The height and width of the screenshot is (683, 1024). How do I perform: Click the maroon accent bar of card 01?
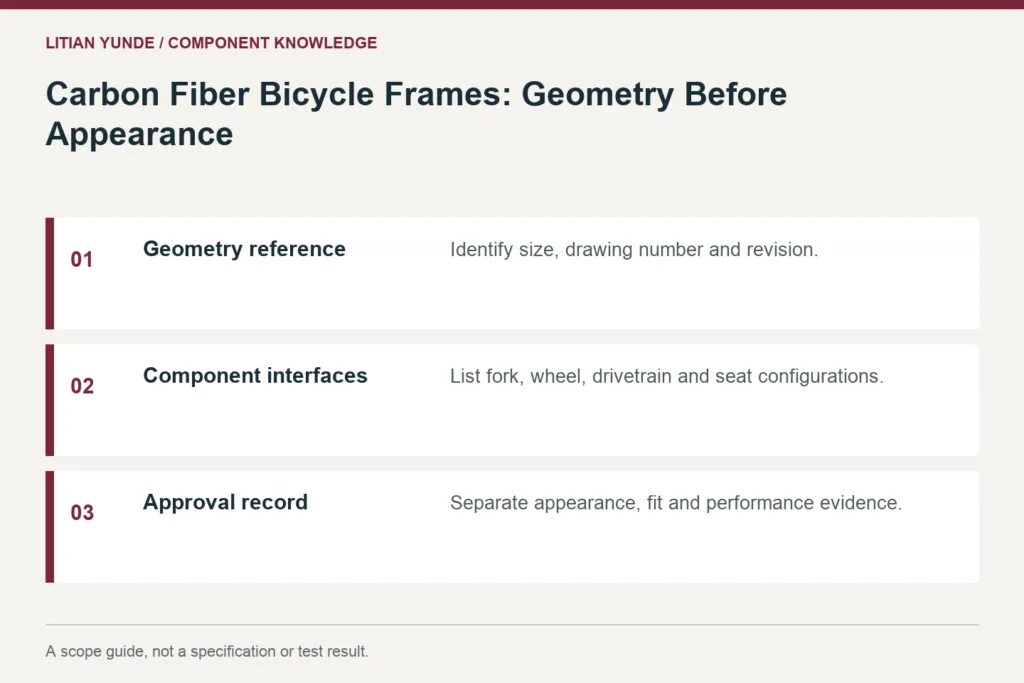[x=50, y=274]
